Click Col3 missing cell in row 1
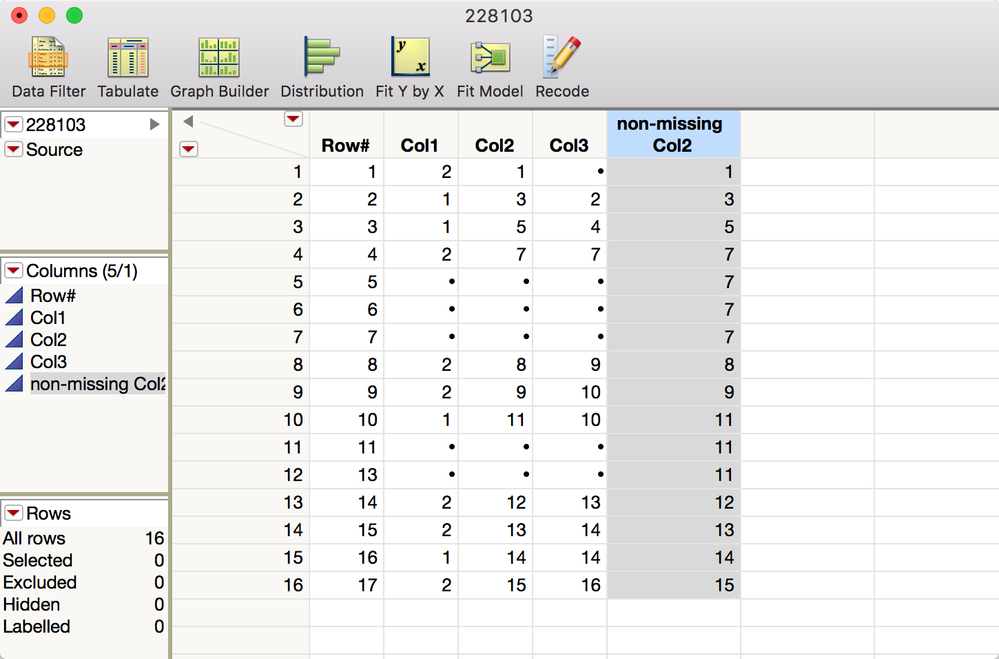Viewport: 999px width, 659px height. [570, 172]
